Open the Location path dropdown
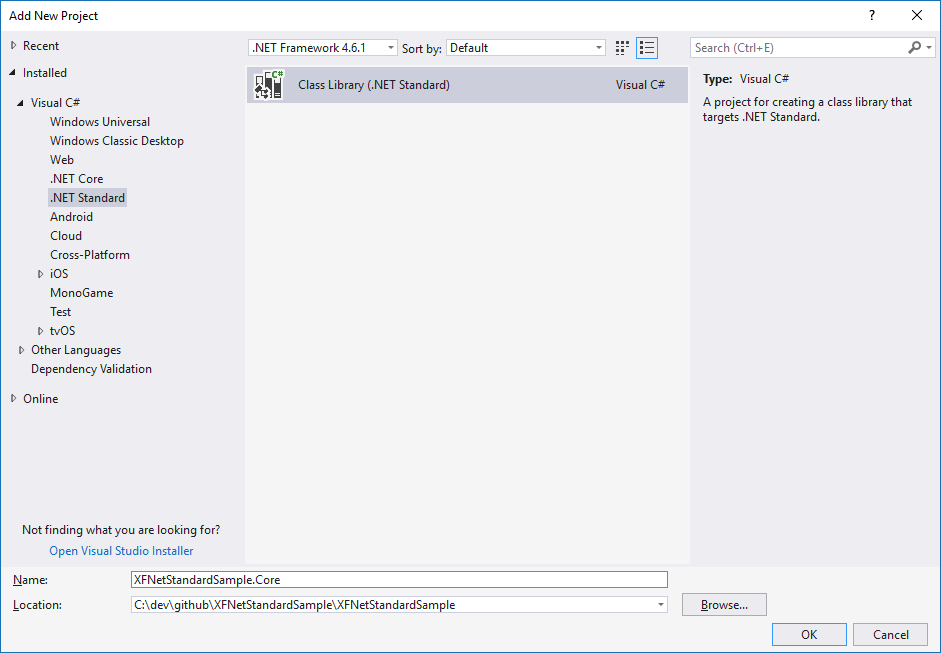The image size is (941, 653). 659,605
